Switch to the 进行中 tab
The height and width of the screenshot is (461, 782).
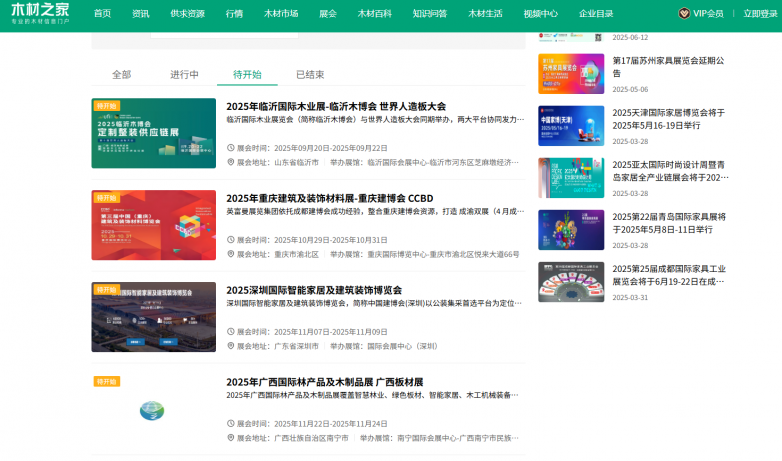click(x=184, y=75)
